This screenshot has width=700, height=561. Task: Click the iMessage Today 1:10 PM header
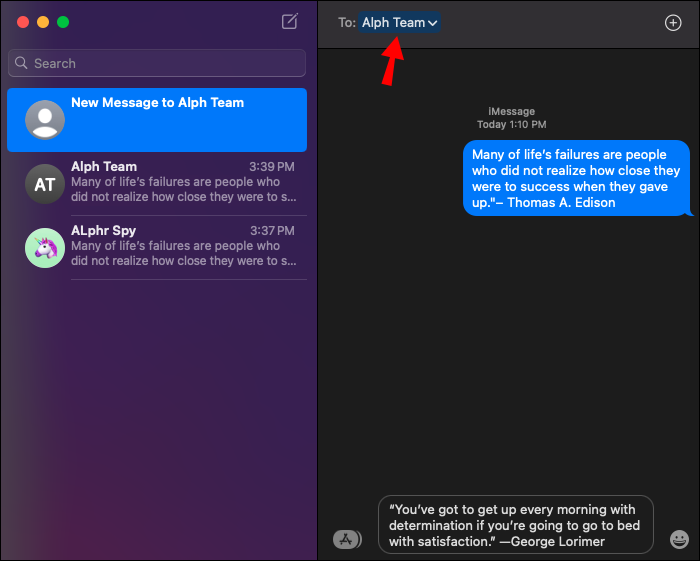pyautogui.click(x=511, y=118)
